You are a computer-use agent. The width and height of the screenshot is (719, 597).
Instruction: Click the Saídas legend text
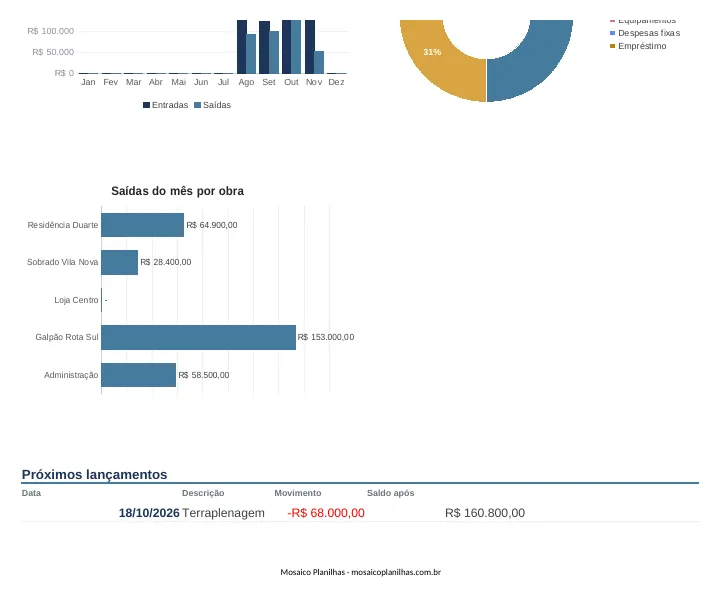pos(217,105)
